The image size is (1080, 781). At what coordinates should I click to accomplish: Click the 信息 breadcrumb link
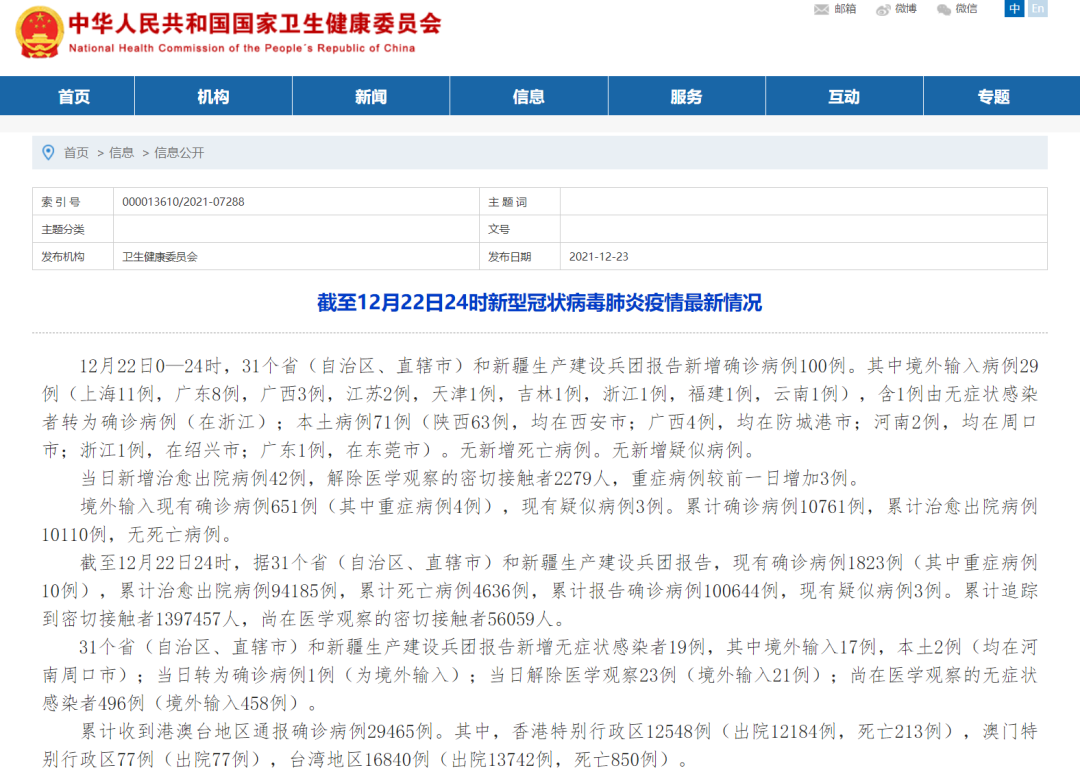pyautogui.click(x=122, y=153)
